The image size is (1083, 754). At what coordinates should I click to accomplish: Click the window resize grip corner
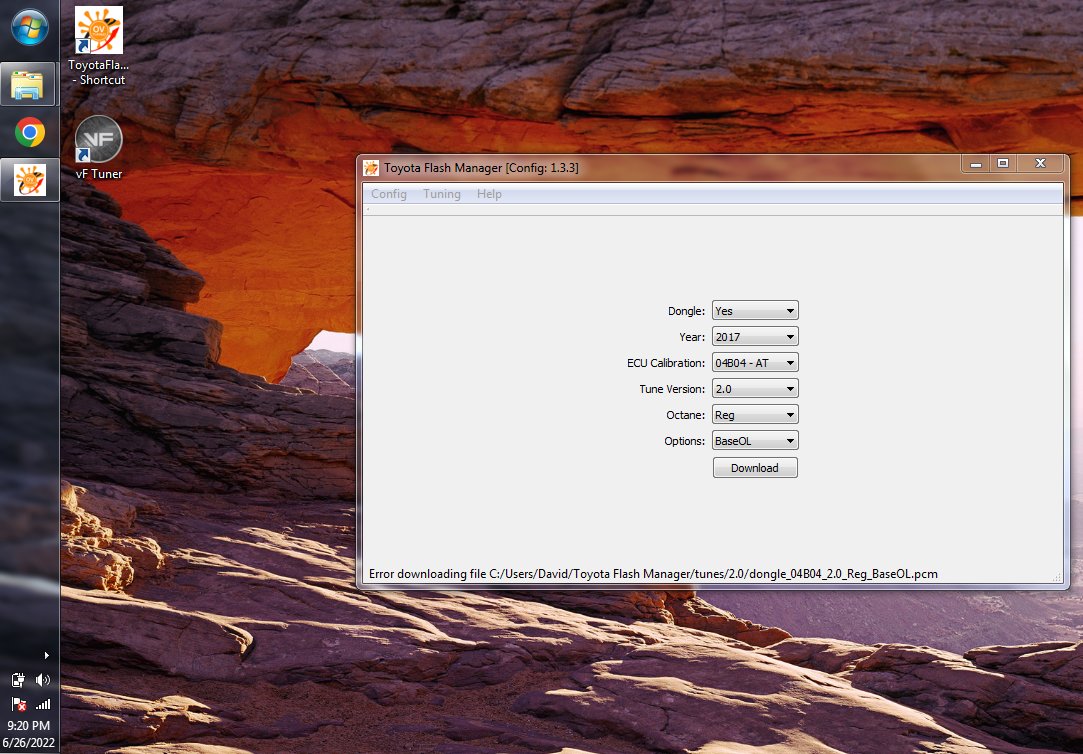(x=1057, y=578)
